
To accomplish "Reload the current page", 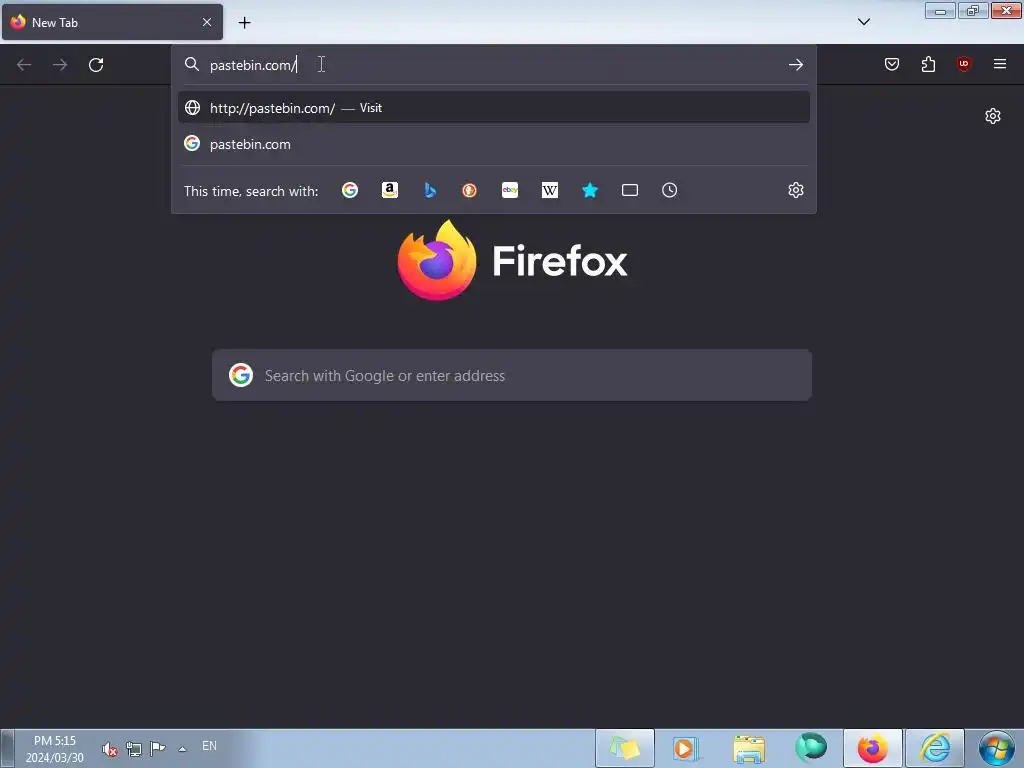I will pos(96,65).
